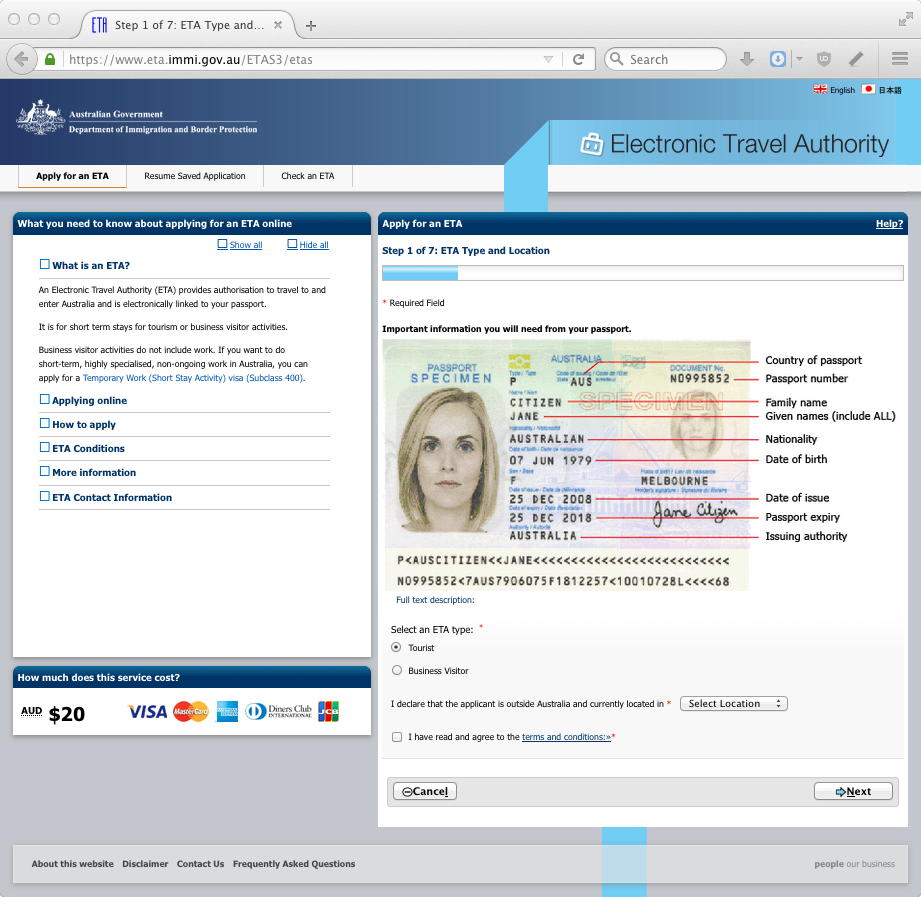Viewport: 921px width, 897px height.
Task: Tick the terms and conditions agreement checkbox
Action: [x=397, y=737]
